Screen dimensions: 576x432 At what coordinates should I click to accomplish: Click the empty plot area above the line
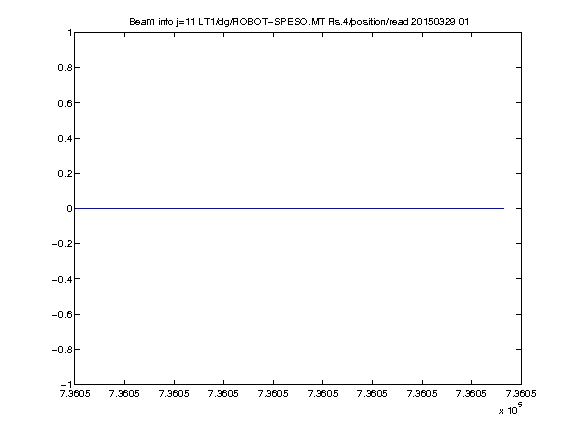pyautogui.click(x=298, y=120)
